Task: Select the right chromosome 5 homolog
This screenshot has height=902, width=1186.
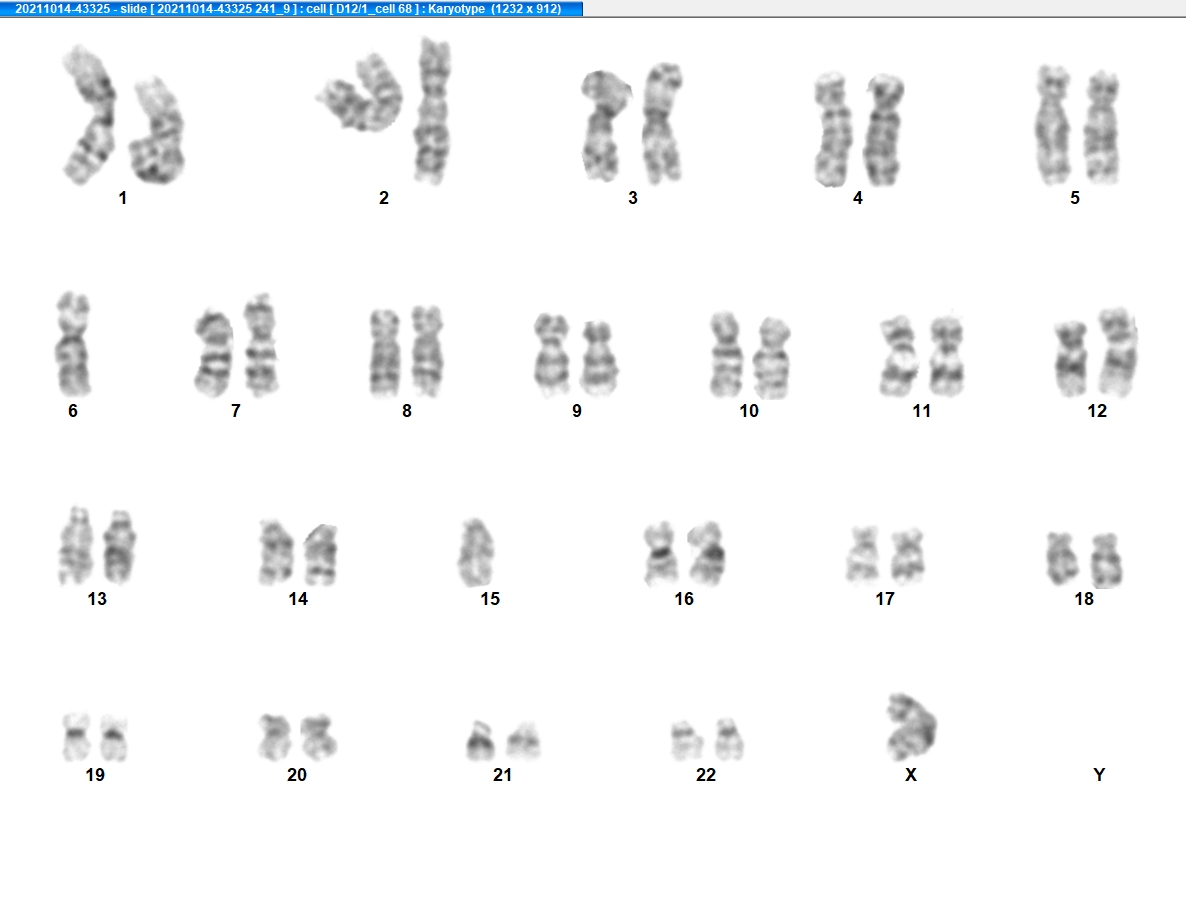Action: tap(1102, 127)
